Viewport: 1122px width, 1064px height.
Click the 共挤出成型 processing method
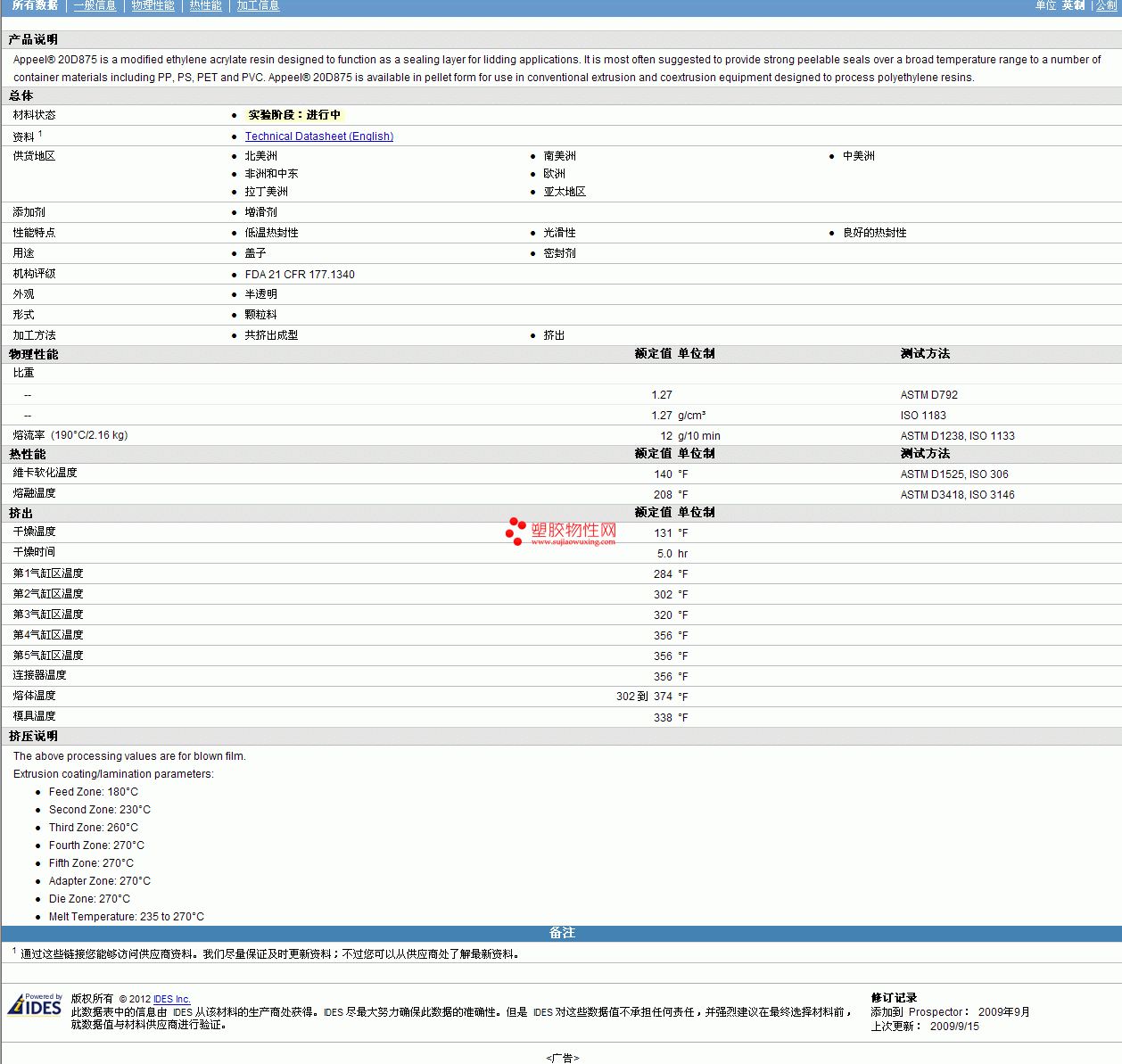(272, 335)
